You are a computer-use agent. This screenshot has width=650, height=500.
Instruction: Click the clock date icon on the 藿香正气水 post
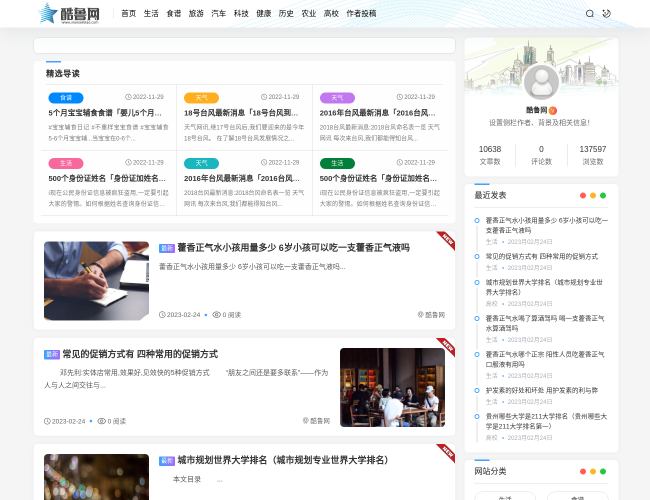coord(162,315)
